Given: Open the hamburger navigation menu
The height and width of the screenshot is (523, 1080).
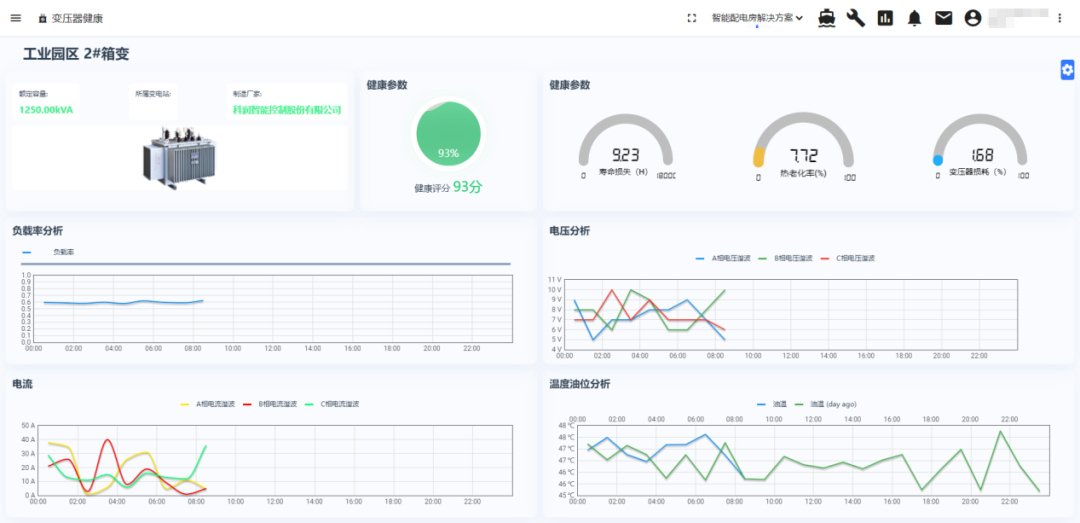Looking at the screenshot, I should pyautogui.click(x=15, y=18).
